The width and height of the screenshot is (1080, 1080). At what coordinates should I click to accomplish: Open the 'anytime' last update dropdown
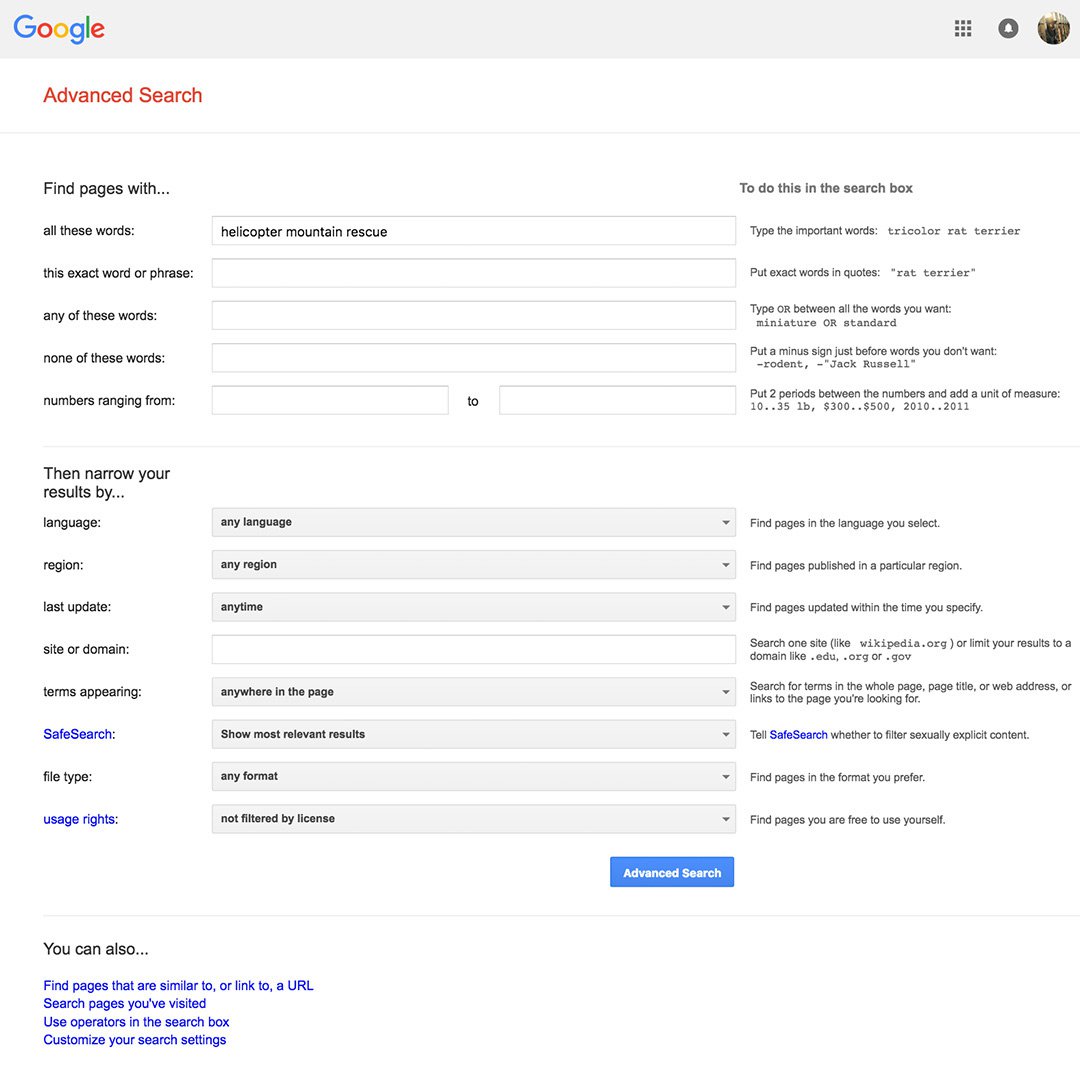pyautogui.click(x=473, y=607)
